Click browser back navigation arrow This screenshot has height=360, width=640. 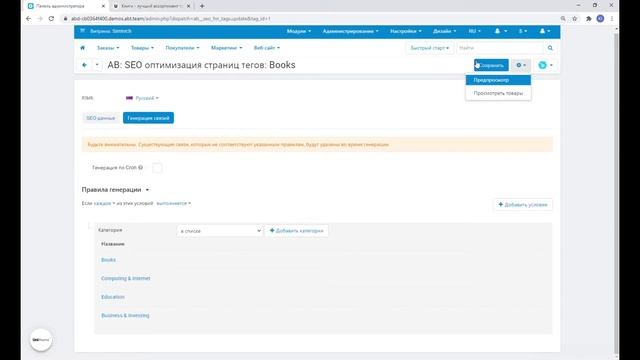point(28,18)
